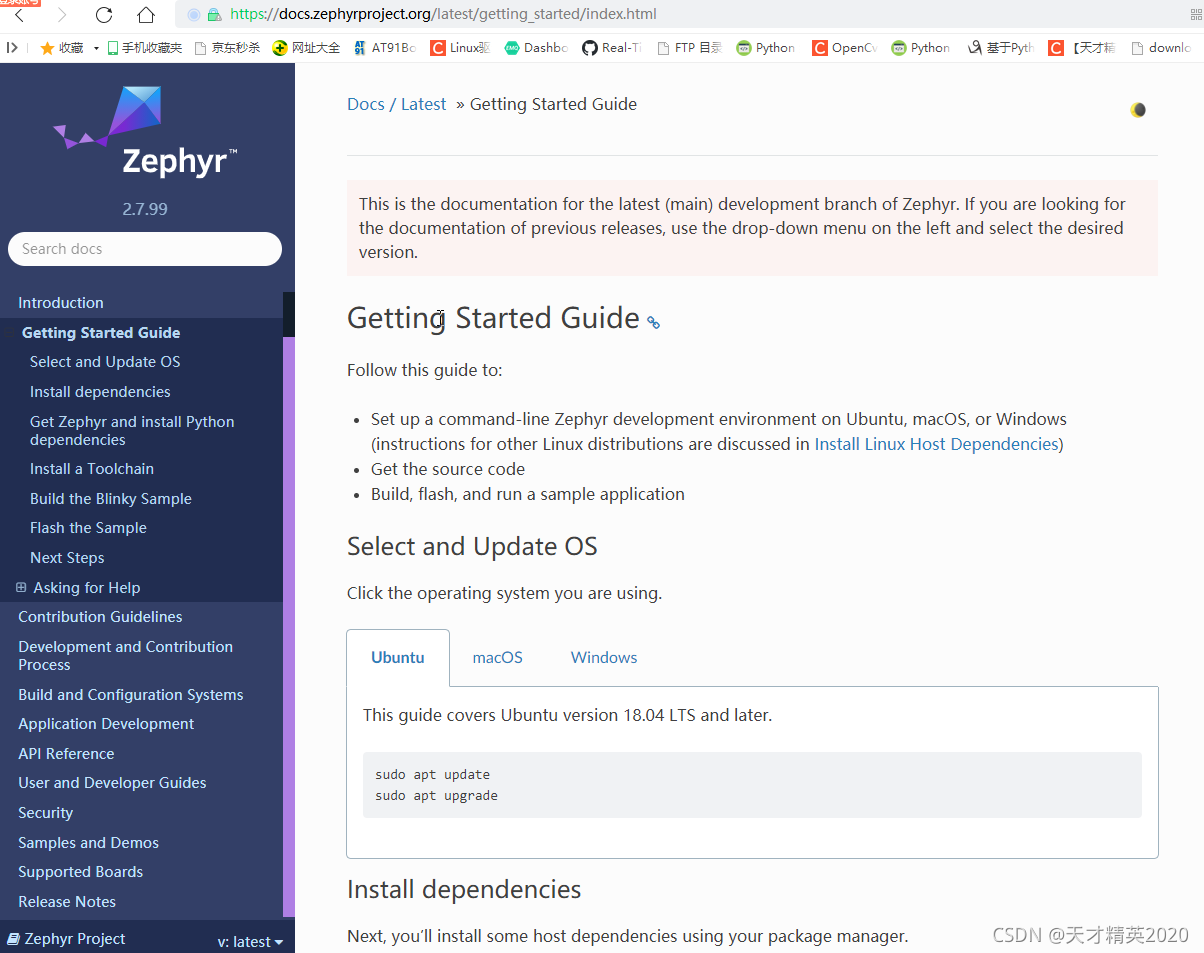This screenshot has height=953, width=1204.
Task: Open the 网址大全 bookmark
Action: 307,47
